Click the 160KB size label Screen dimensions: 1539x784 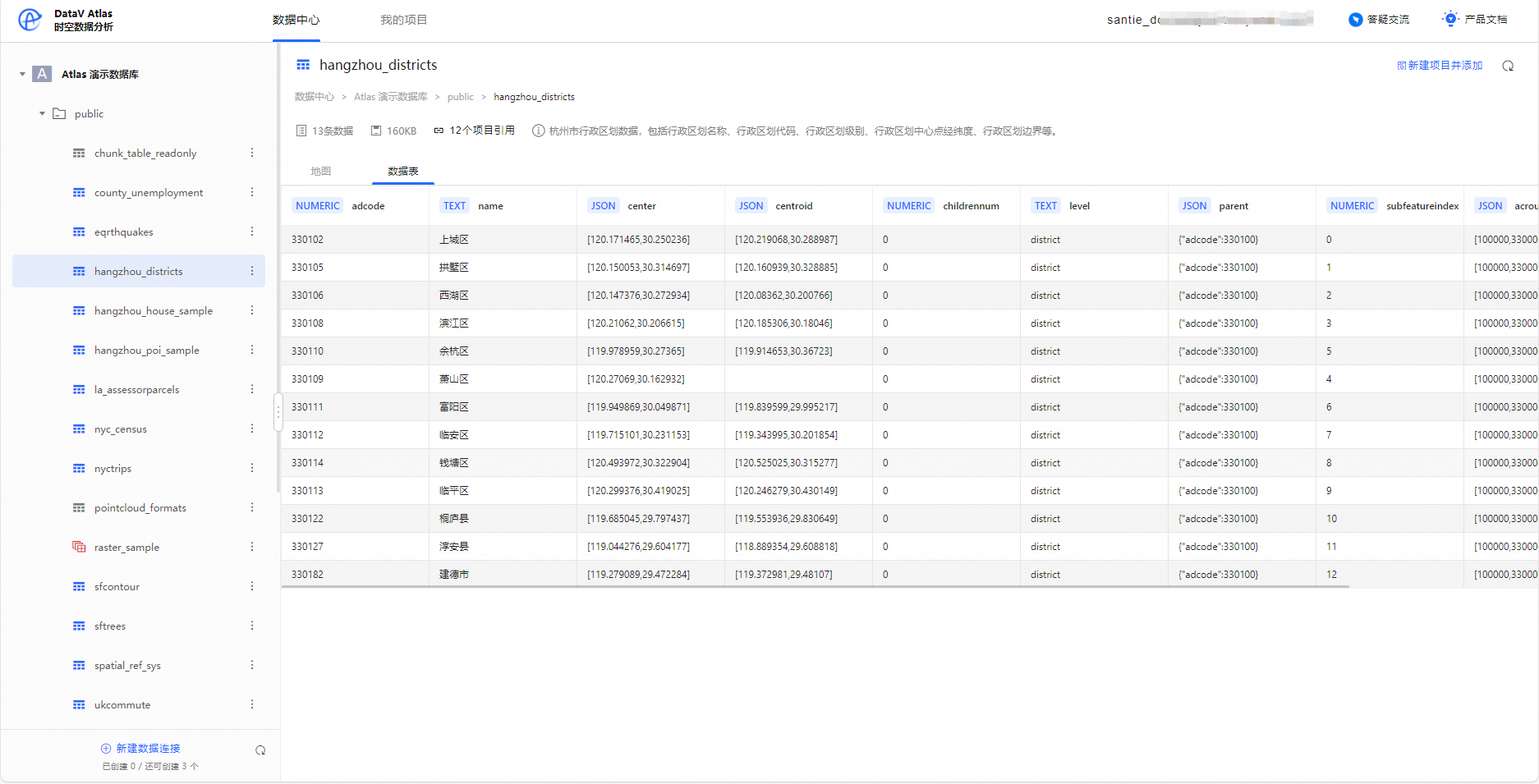pos(394,131)
